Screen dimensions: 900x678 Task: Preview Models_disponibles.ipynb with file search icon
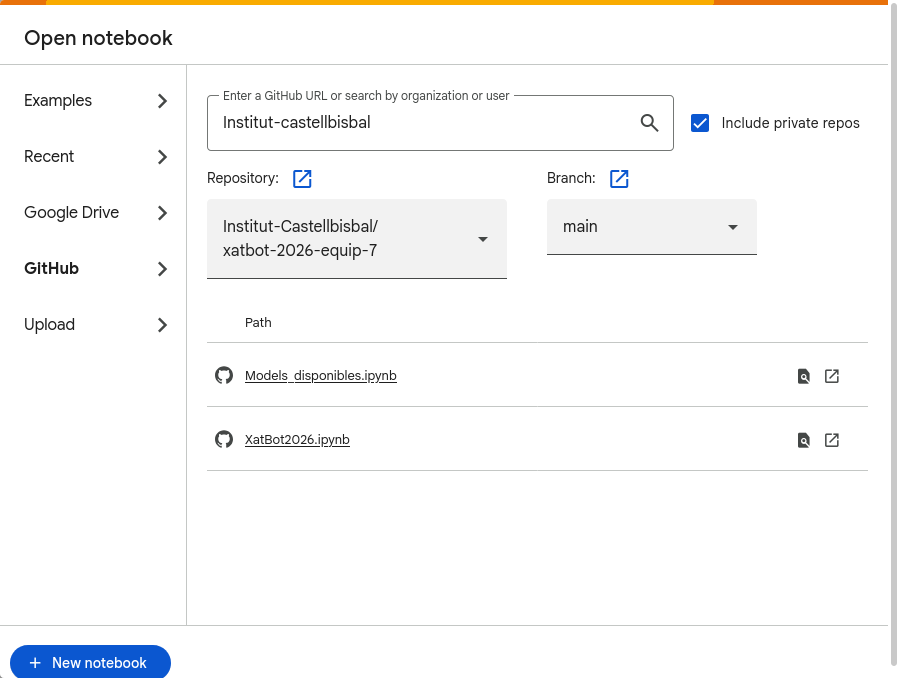(803, 376)
